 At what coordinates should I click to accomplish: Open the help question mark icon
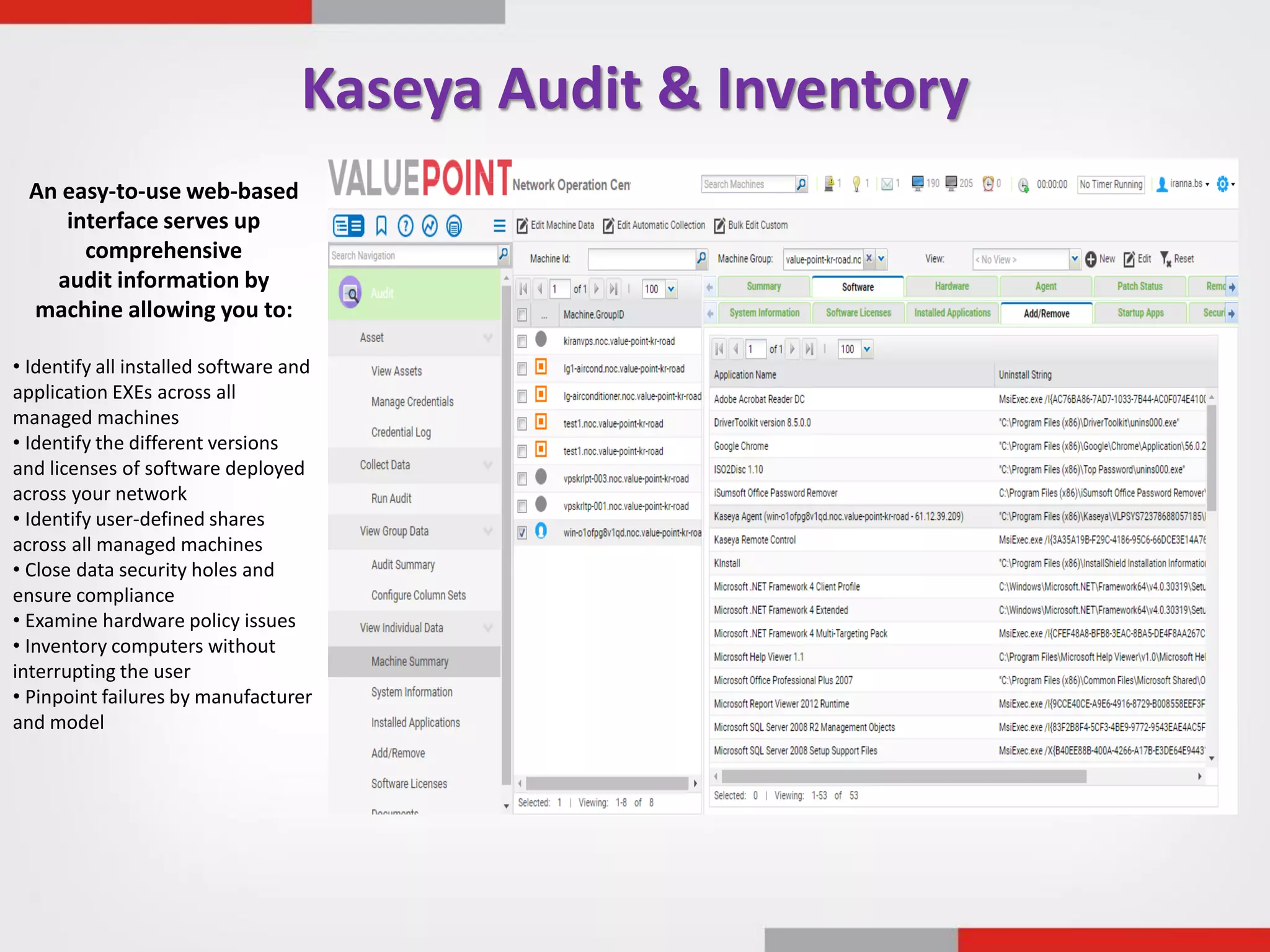405,226
